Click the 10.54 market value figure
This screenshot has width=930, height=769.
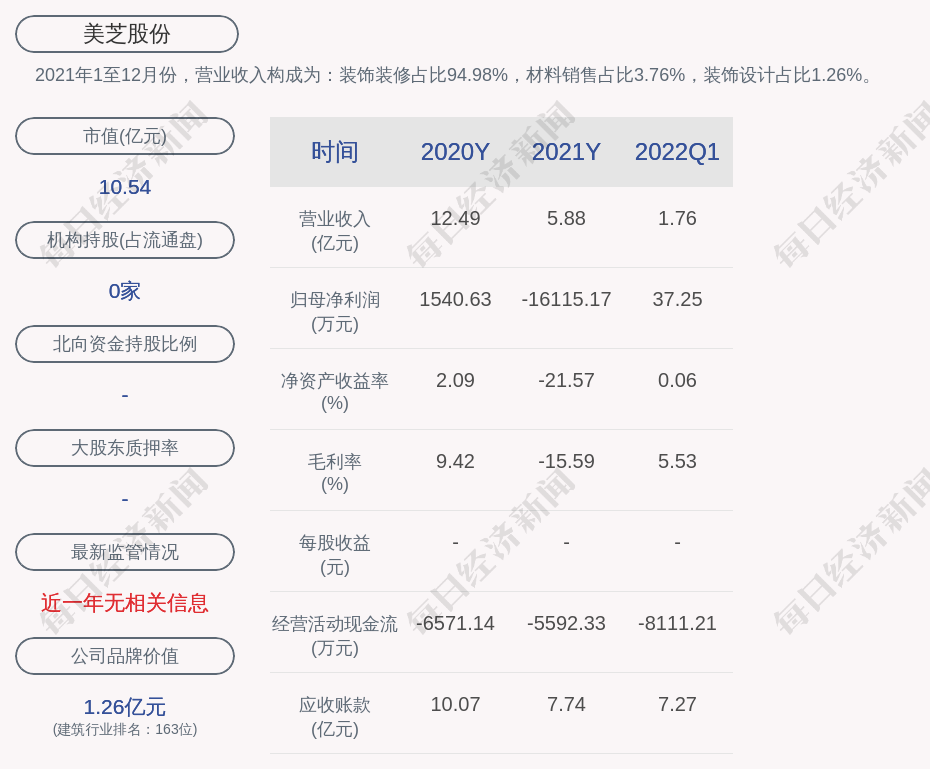125,187
